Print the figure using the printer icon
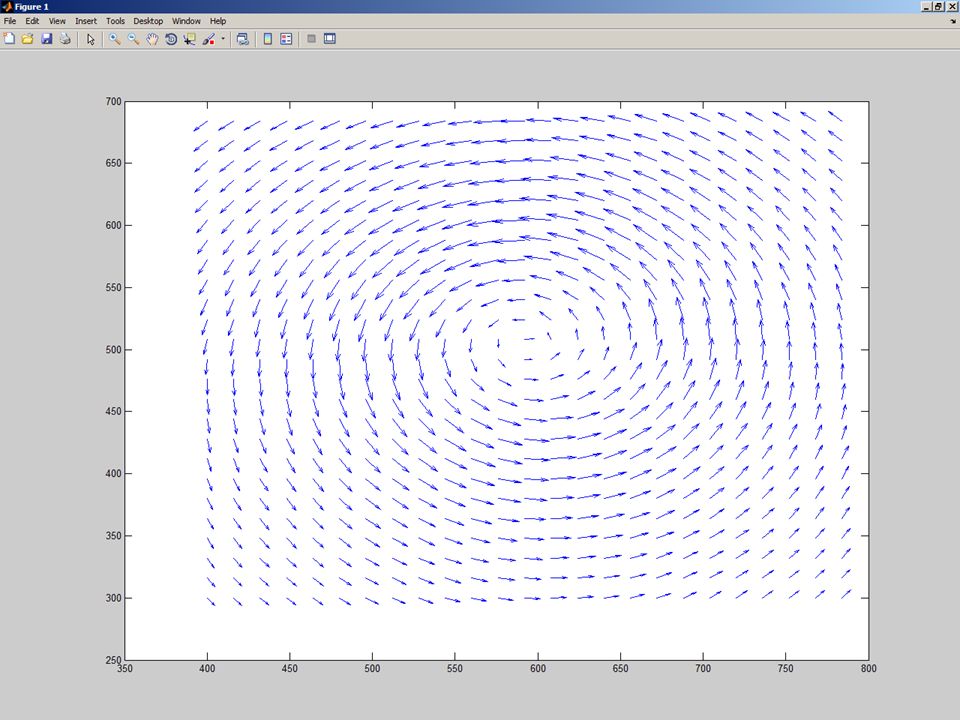 point(65,39)
